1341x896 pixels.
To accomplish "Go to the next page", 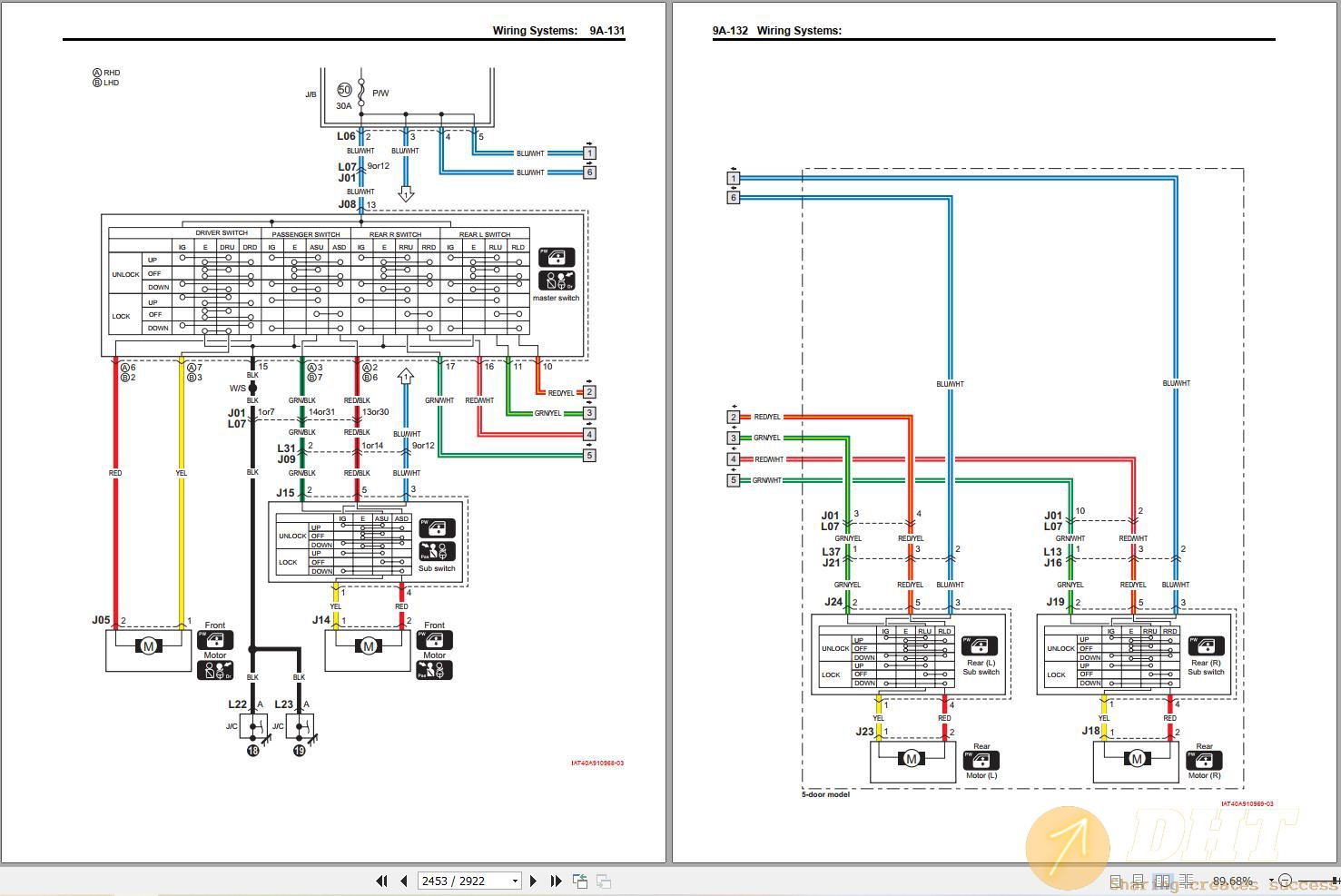I will click(533, 881).
